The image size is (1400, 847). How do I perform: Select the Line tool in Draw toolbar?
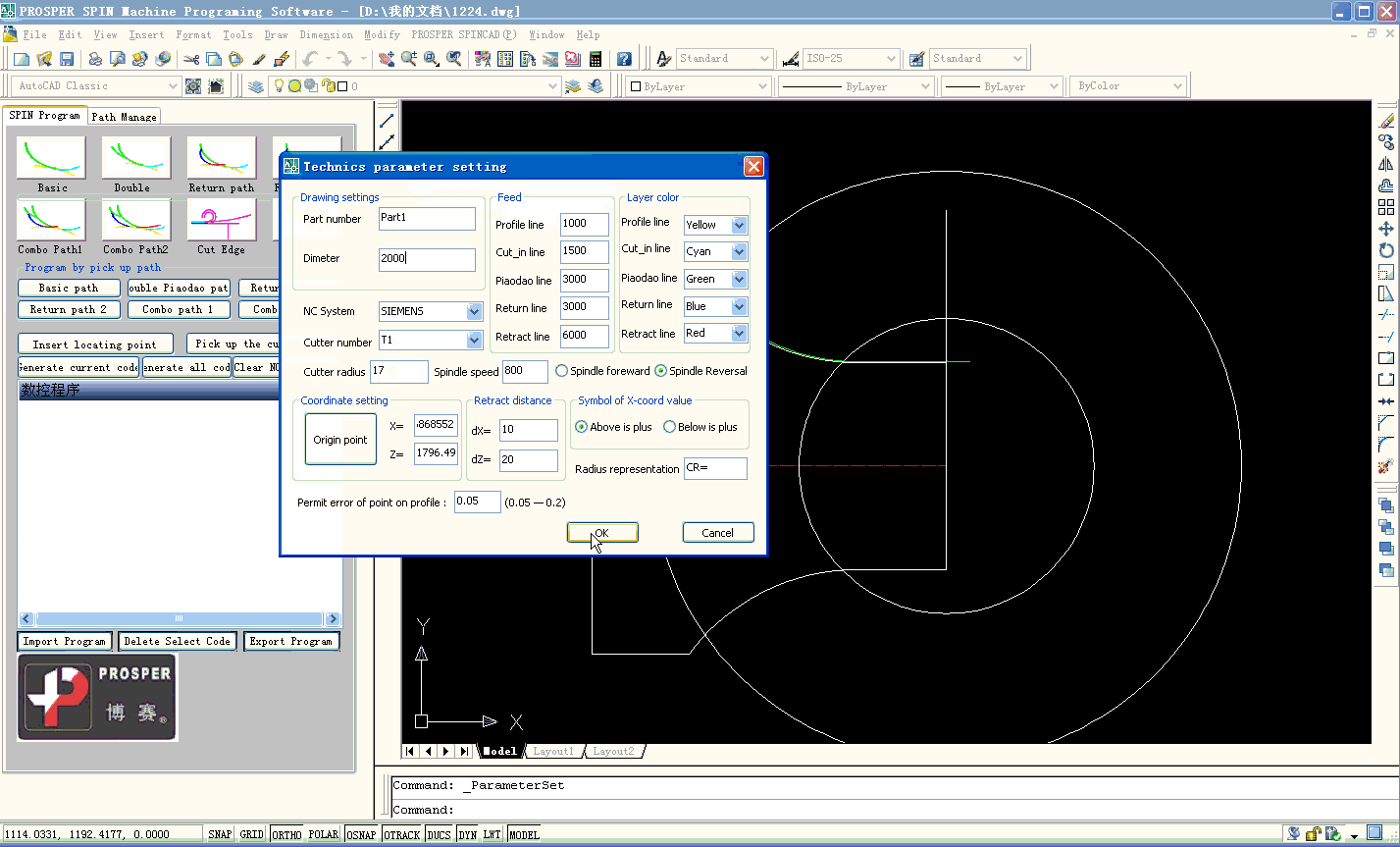(x=388, y=121)
